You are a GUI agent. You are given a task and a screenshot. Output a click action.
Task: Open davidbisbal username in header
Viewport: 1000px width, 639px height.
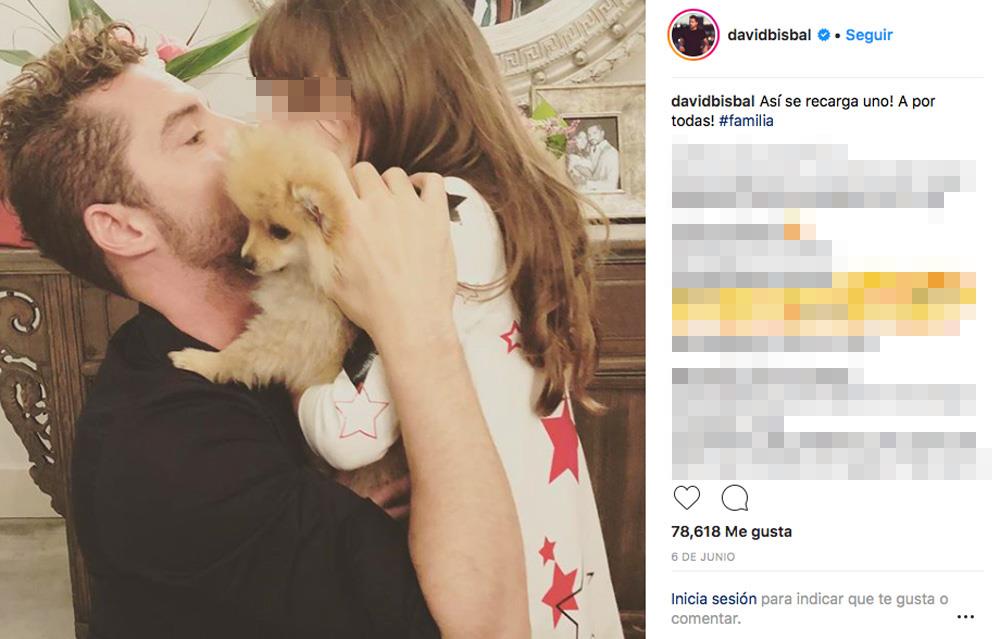[769, 34]
